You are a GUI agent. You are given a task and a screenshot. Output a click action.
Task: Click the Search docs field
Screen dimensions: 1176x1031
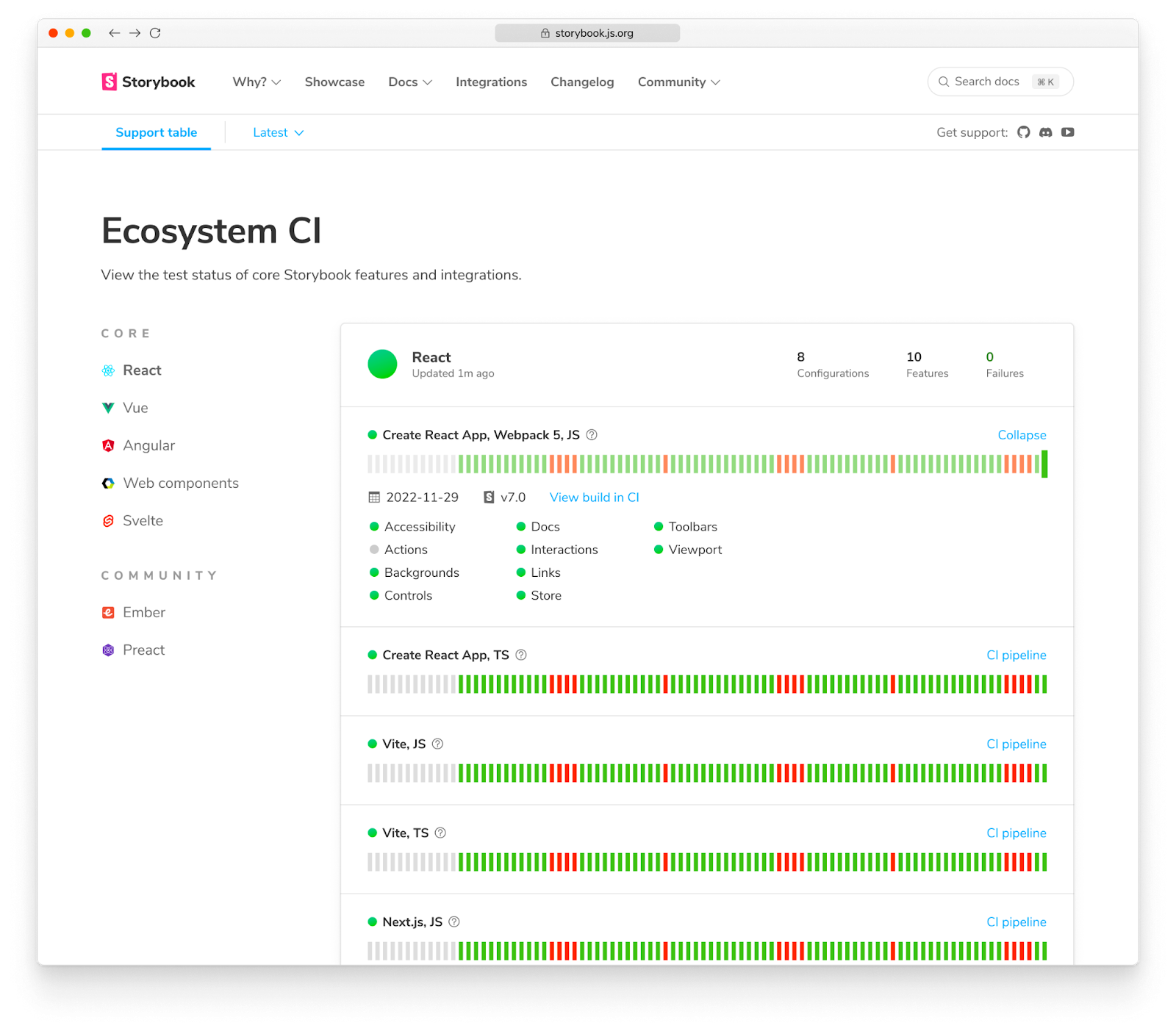point(1000,82)
